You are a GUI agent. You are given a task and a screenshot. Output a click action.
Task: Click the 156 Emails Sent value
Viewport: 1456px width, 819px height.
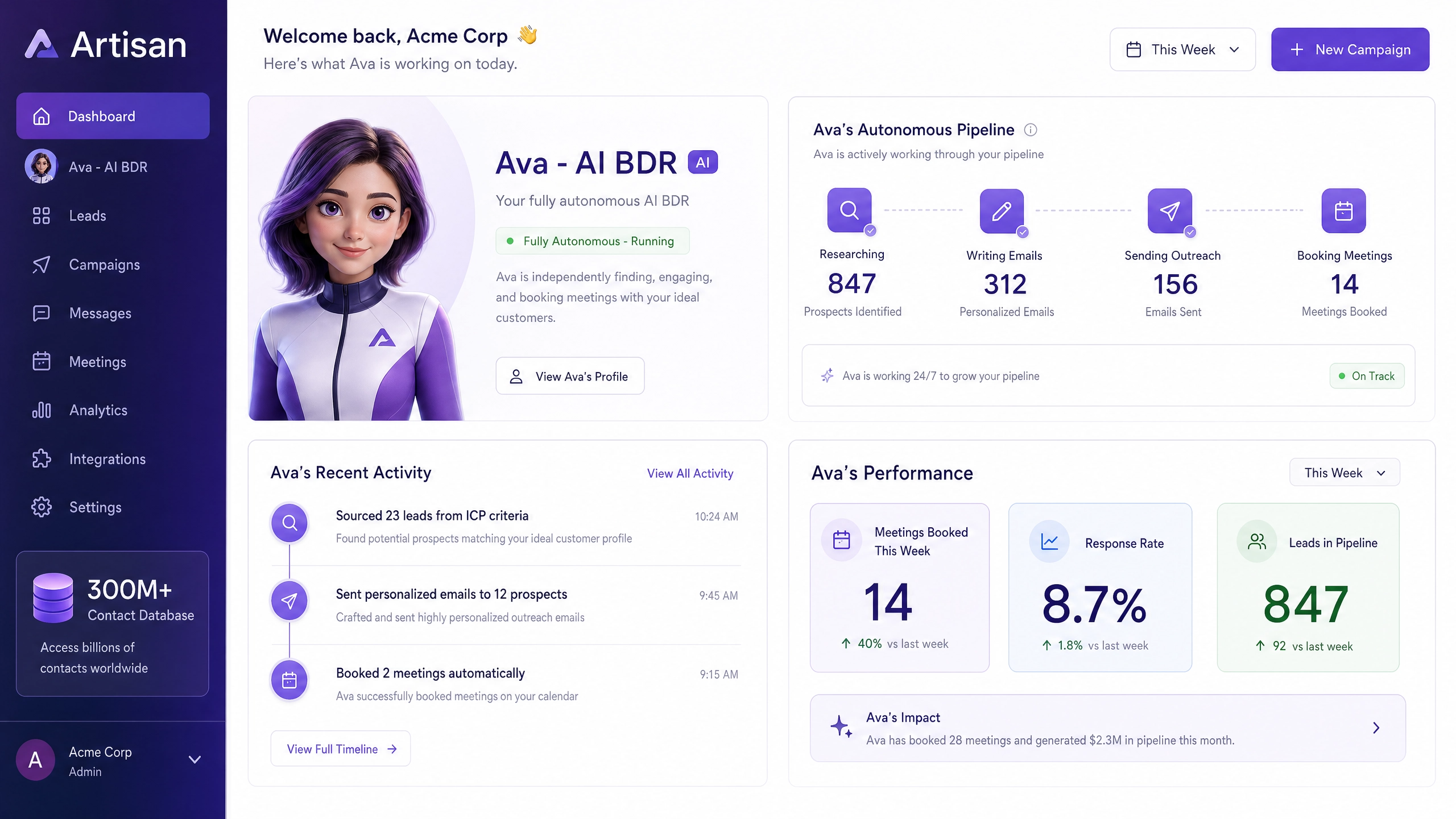click(1175, 284)
